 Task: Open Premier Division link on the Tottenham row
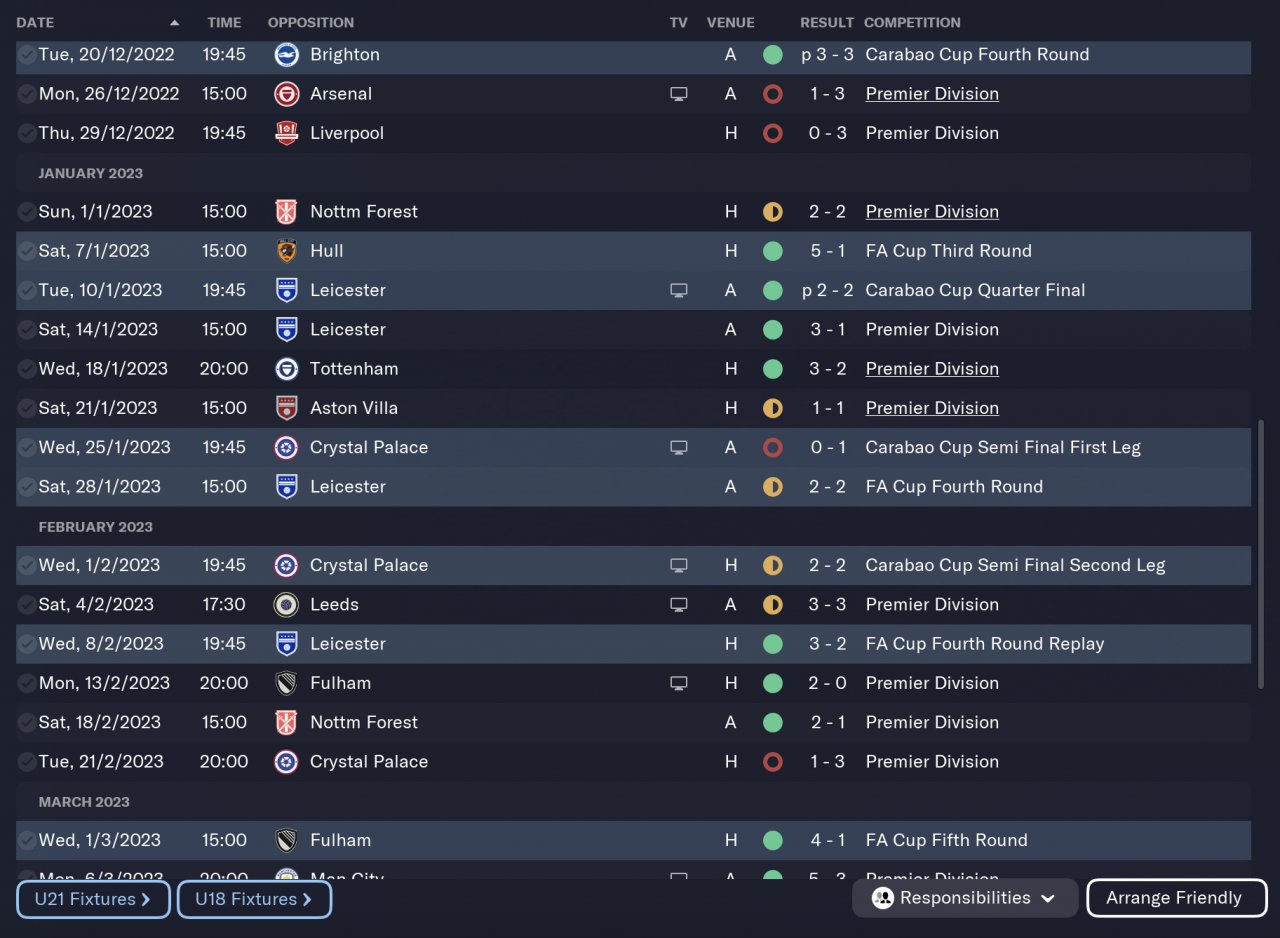click(x=932, y=369)
